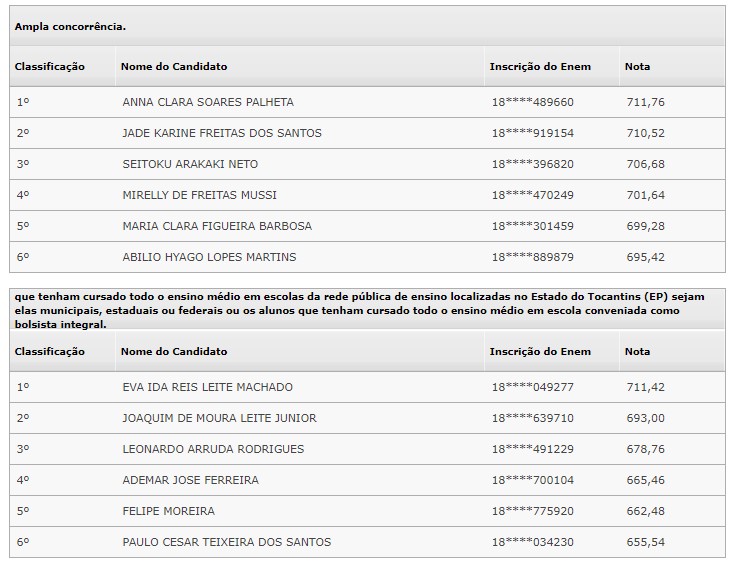
Task: Click the name ANNA CLARA SOARES PALHETA
Action: 208,102
